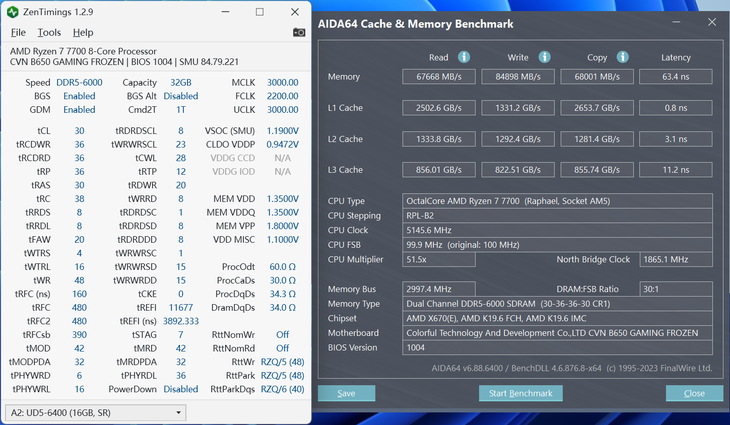The width and height of the screenshot is (730, 425).
Task: Click the BIOS Version field 1004
Action: (x=557, y=347)
